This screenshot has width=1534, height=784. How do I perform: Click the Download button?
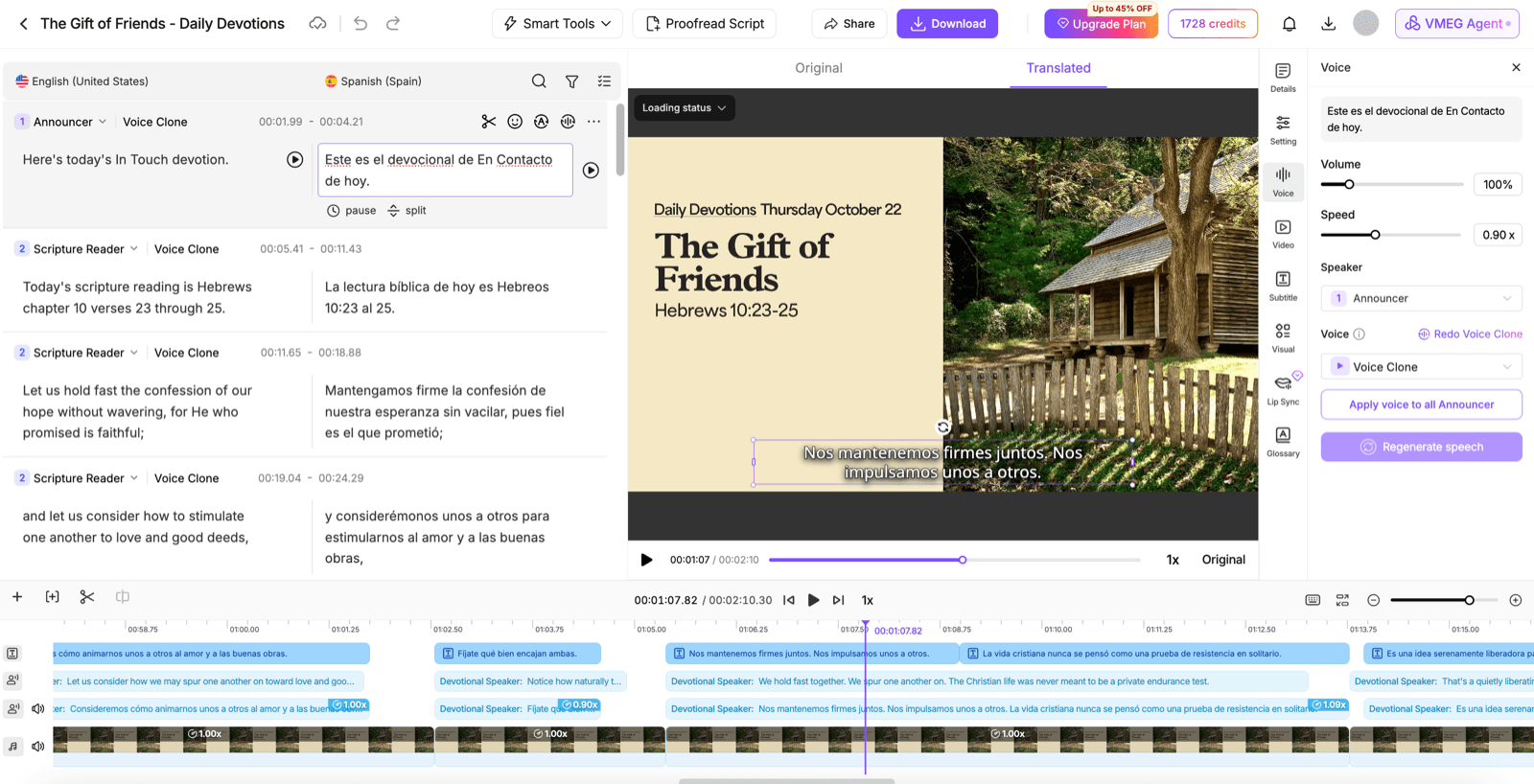(x=947, y=24)
